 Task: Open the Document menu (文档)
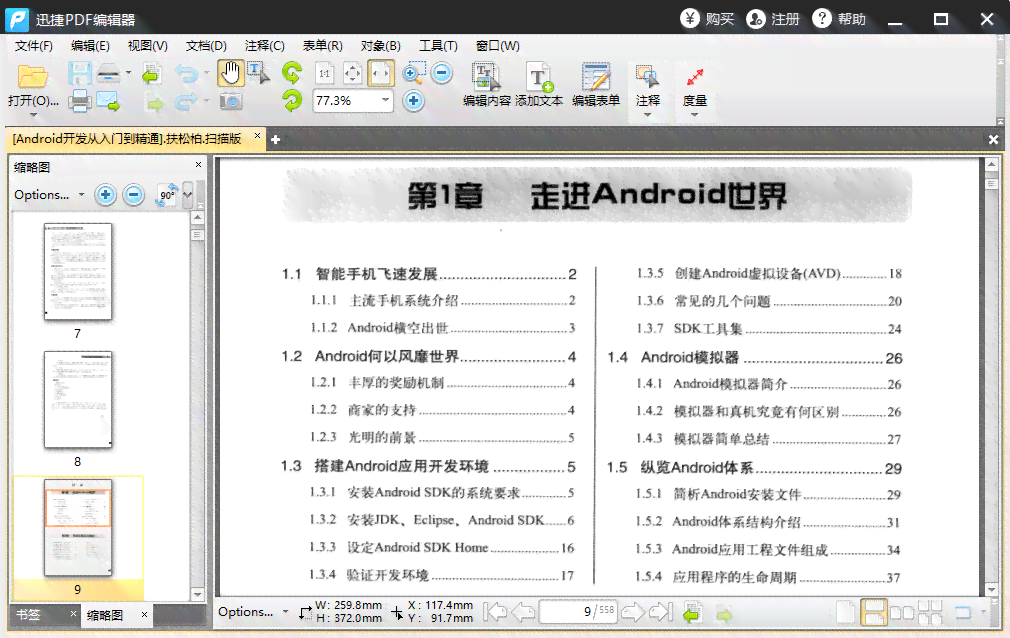point(206,46)
